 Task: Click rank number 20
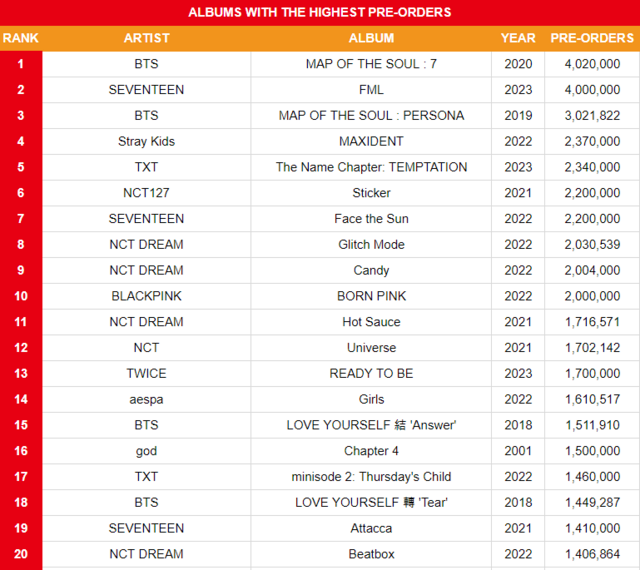pyautogui.click(x=21, y=554)
